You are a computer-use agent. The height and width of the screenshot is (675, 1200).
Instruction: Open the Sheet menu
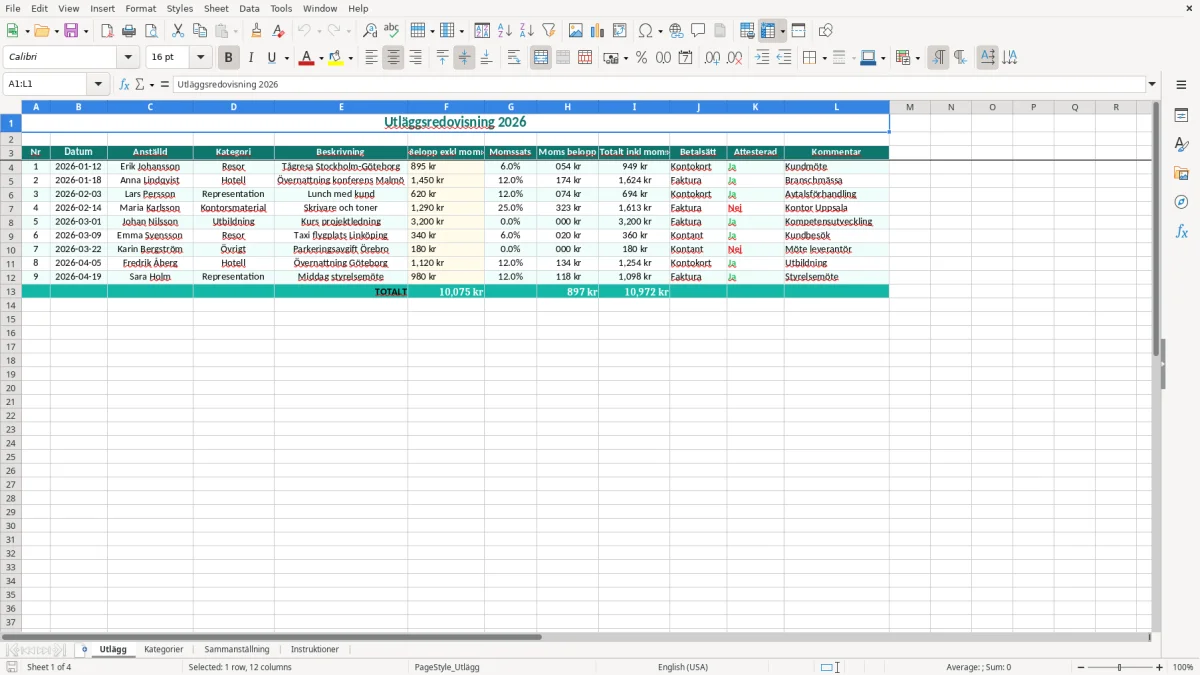216,8
